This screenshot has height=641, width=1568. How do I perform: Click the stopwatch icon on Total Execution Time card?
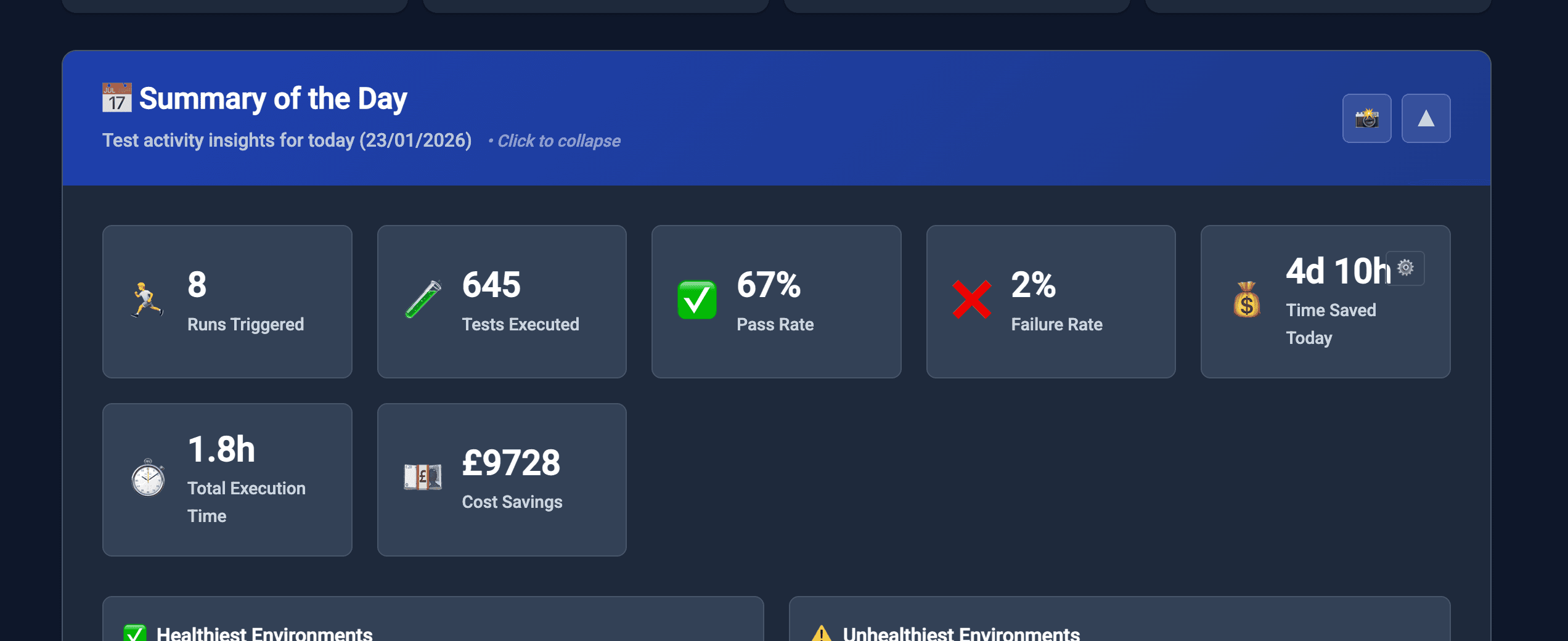[x=149, y=480]
